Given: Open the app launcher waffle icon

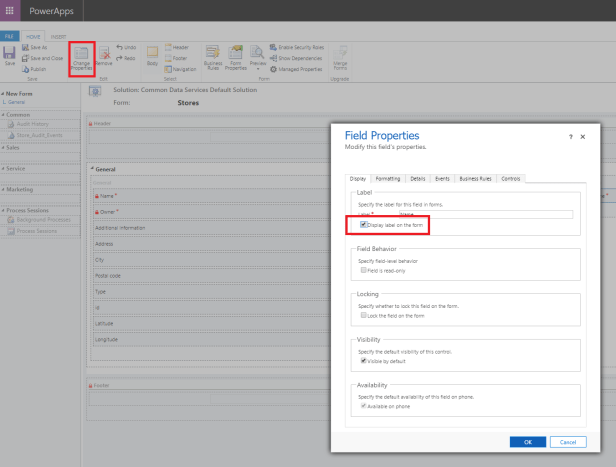Looking at the screenshot, I should coord(10,10).
